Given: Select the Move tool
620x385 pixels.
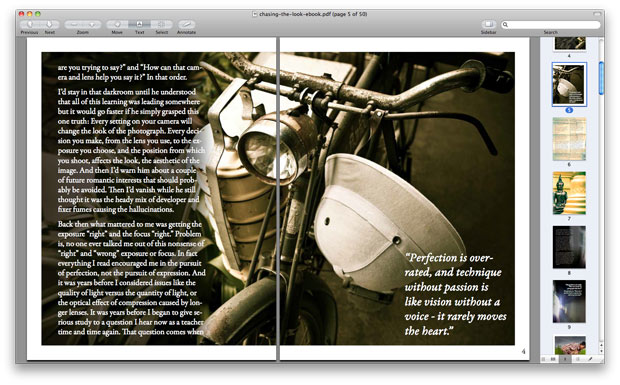Looking at the screenshot, I should point(117,25).
